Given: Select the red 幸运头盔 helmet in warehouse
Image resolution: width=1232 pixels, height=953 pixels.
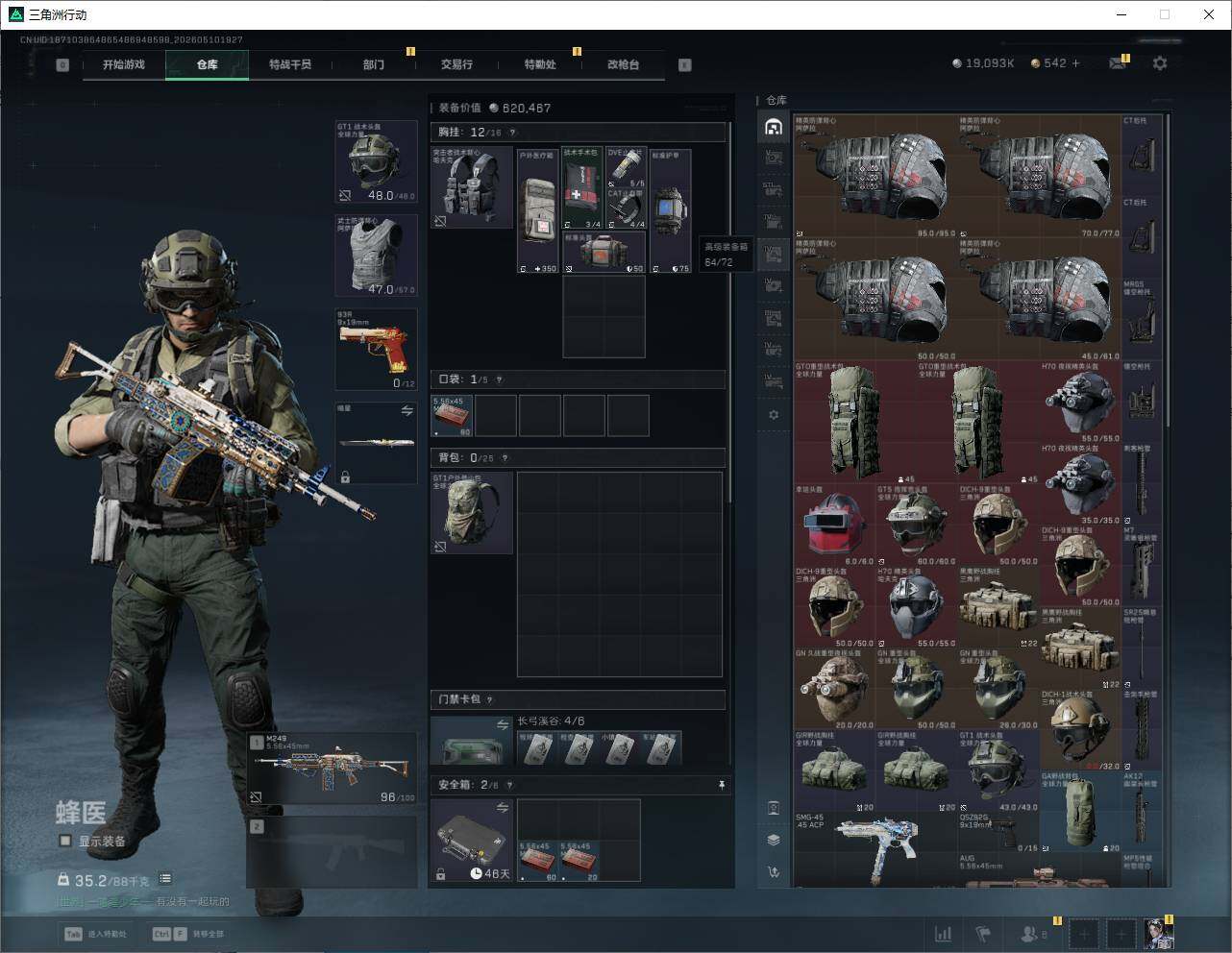Looking at the screenshot, I should [834, 525].
